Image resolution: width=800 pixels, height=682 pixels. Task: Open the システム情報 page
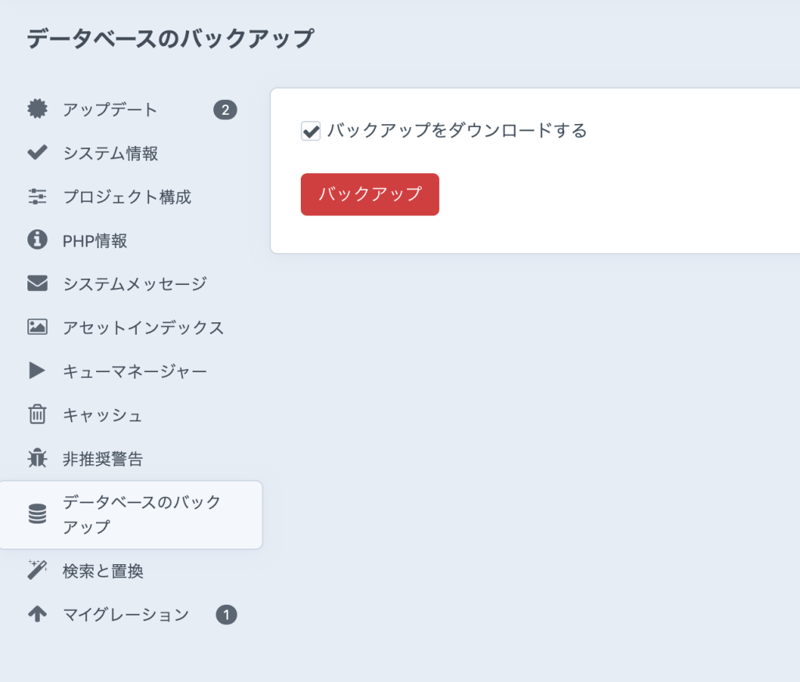(110, 154)
